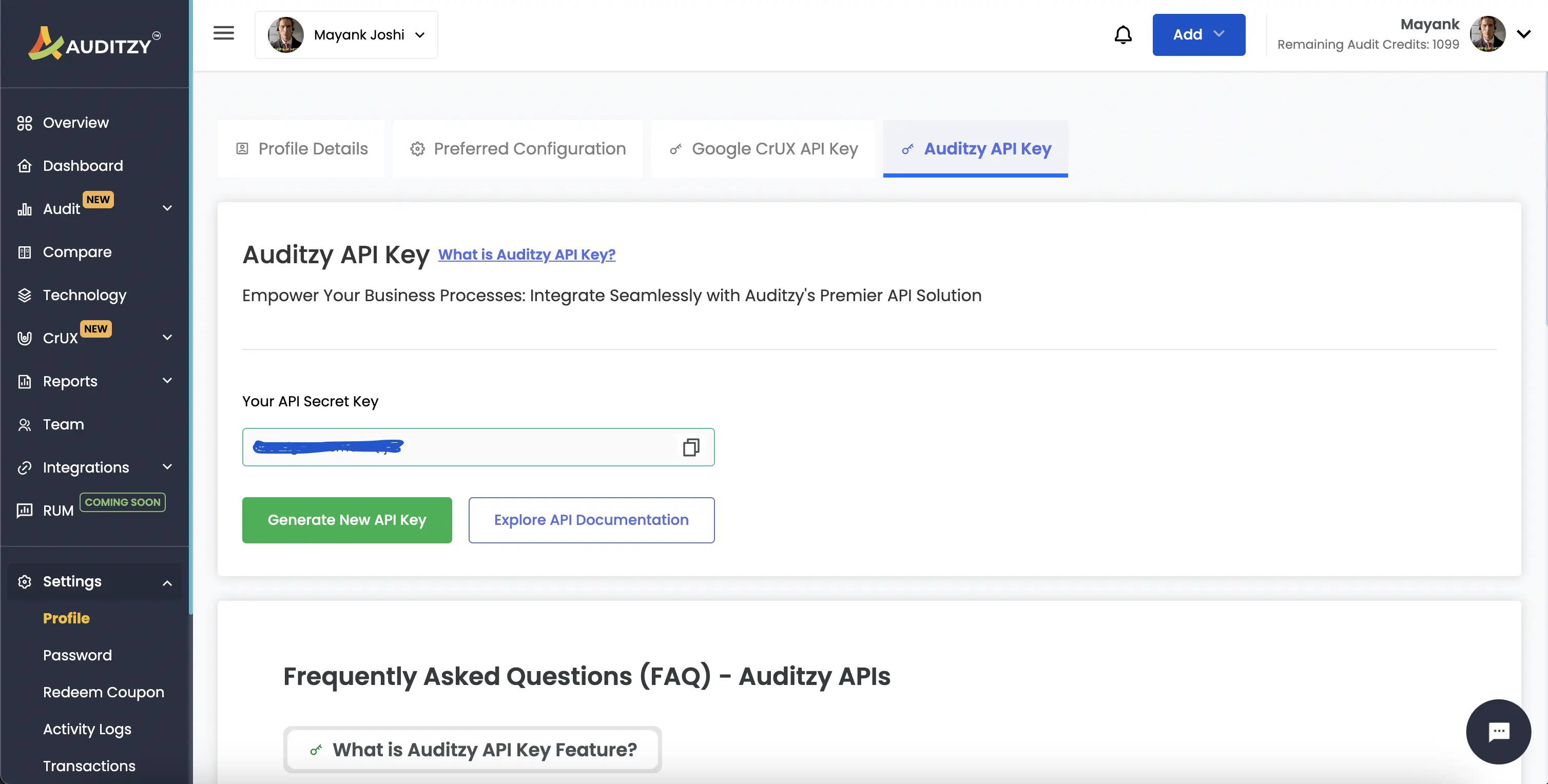Open the Mayank Joshi account dropdown
The height and width of the screenshot is (784, 1548).
tap(347, 35)
